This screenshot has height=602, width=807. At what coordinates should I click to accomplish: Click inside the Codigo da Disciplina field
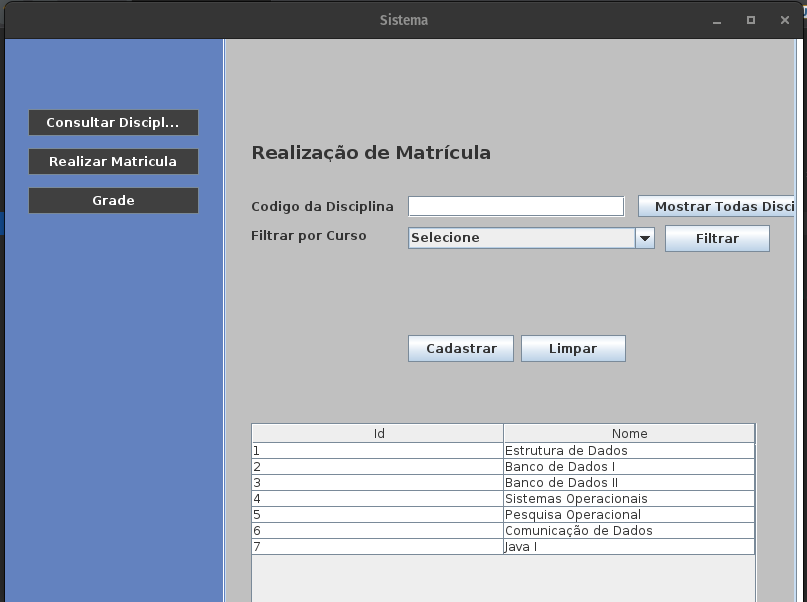515,205
